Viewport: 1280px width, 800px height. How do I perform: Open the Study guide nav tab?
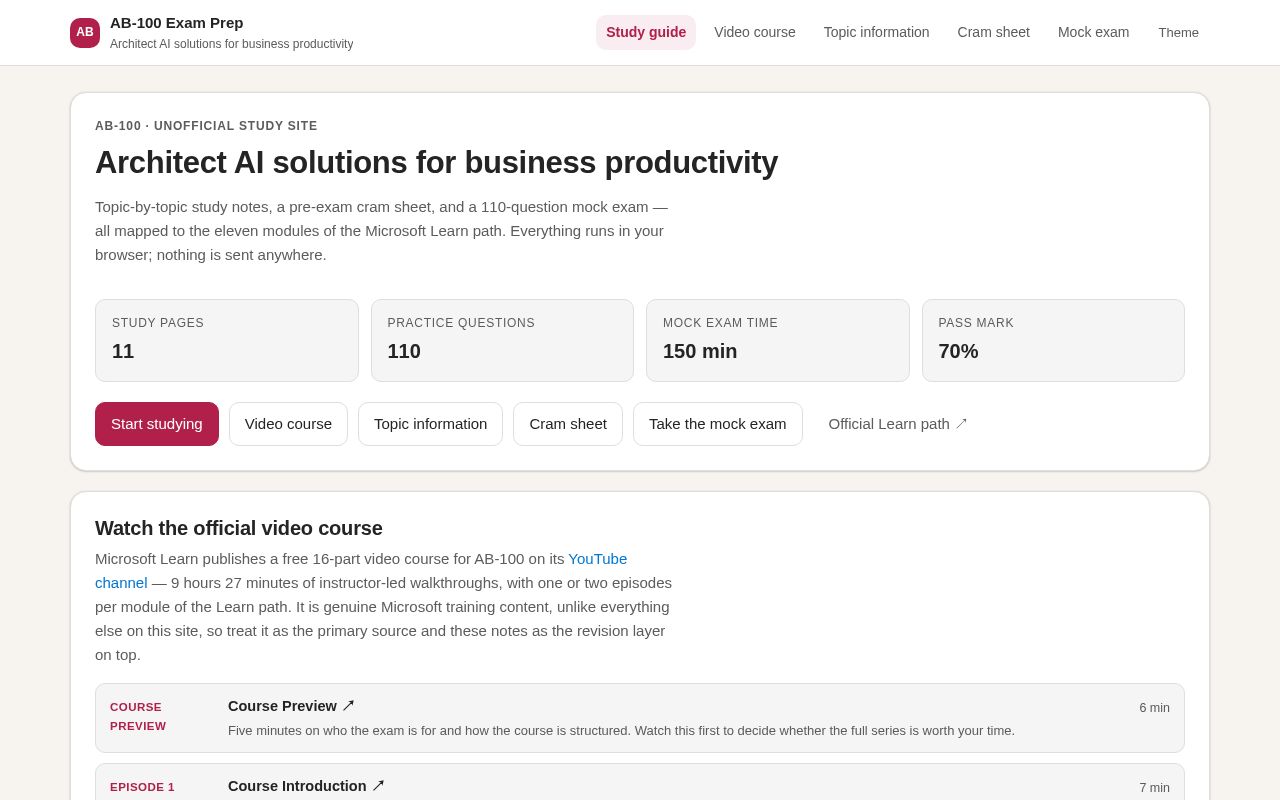[646, 32]
